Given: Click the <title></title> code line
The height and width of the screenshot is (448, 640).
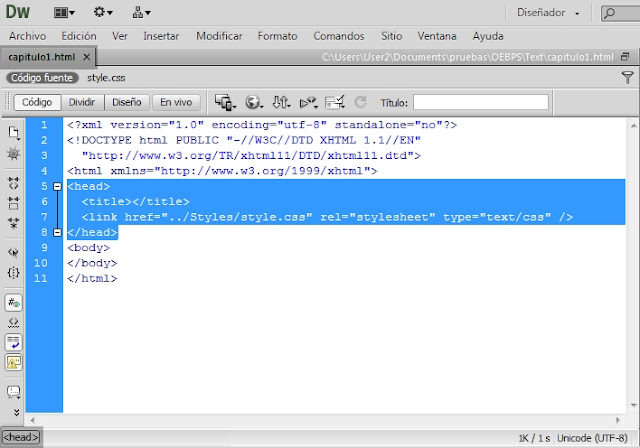Looking at the screenshot, I should [136, 202].
